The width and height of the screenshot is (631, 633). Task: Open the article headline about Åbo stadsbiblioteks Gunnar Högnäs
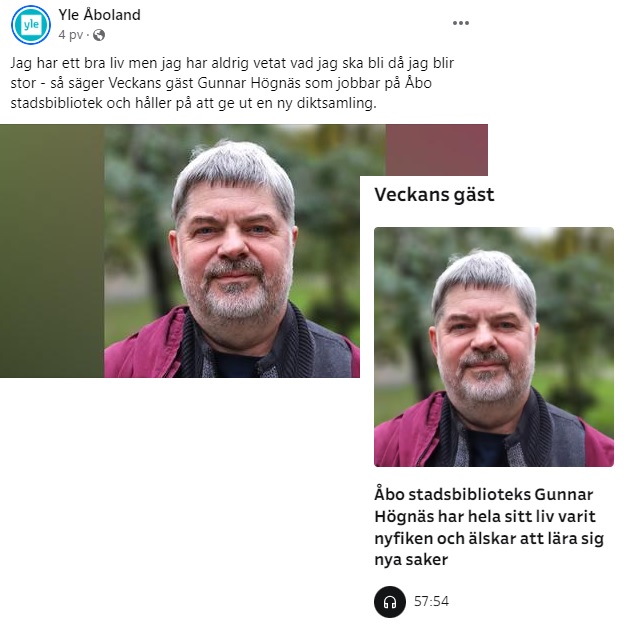489,527
